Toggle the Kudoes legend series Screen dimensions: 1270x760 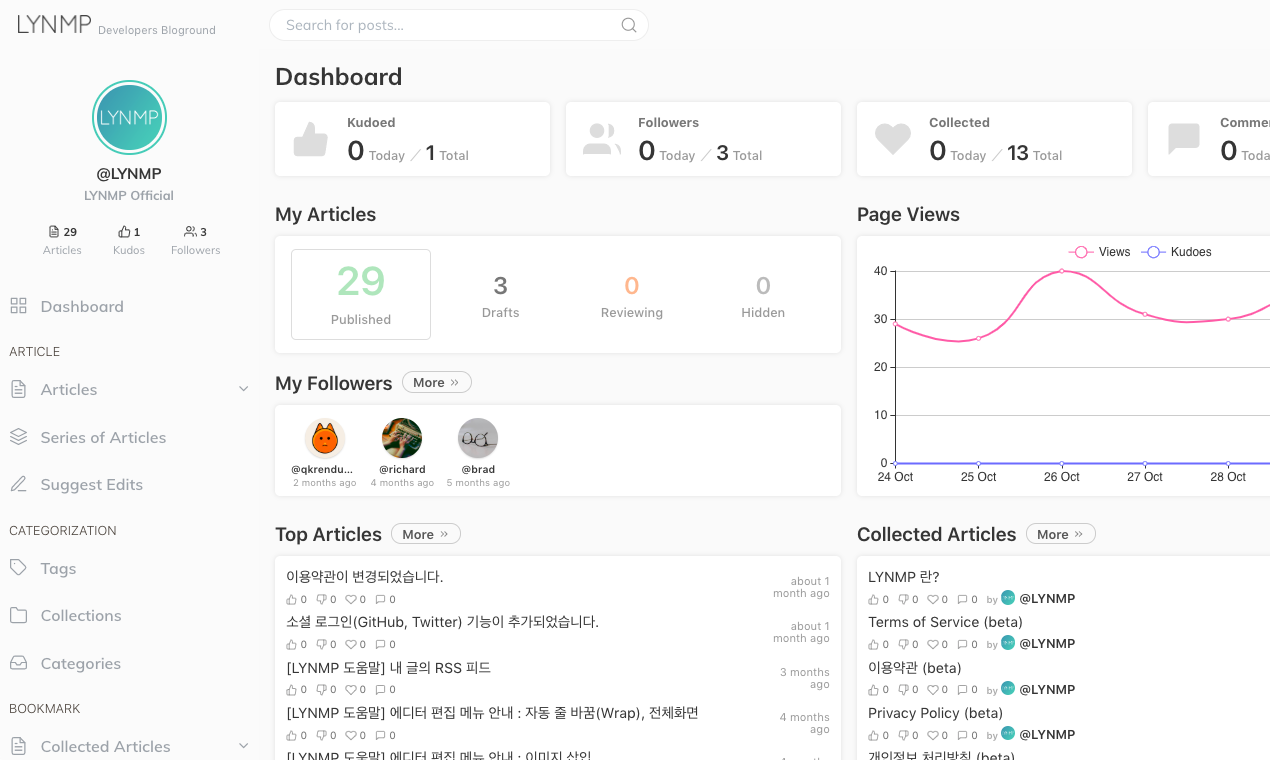click(1177, 252)
